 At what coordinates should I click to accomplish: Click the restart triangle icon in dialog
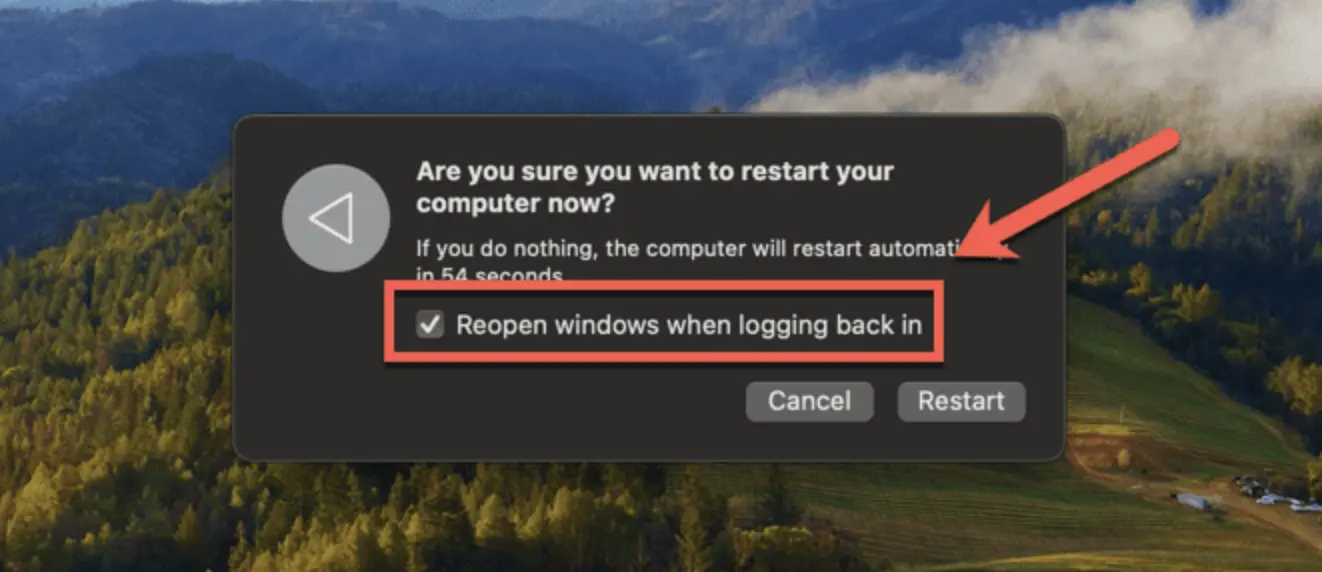click(x=335, y=218)
